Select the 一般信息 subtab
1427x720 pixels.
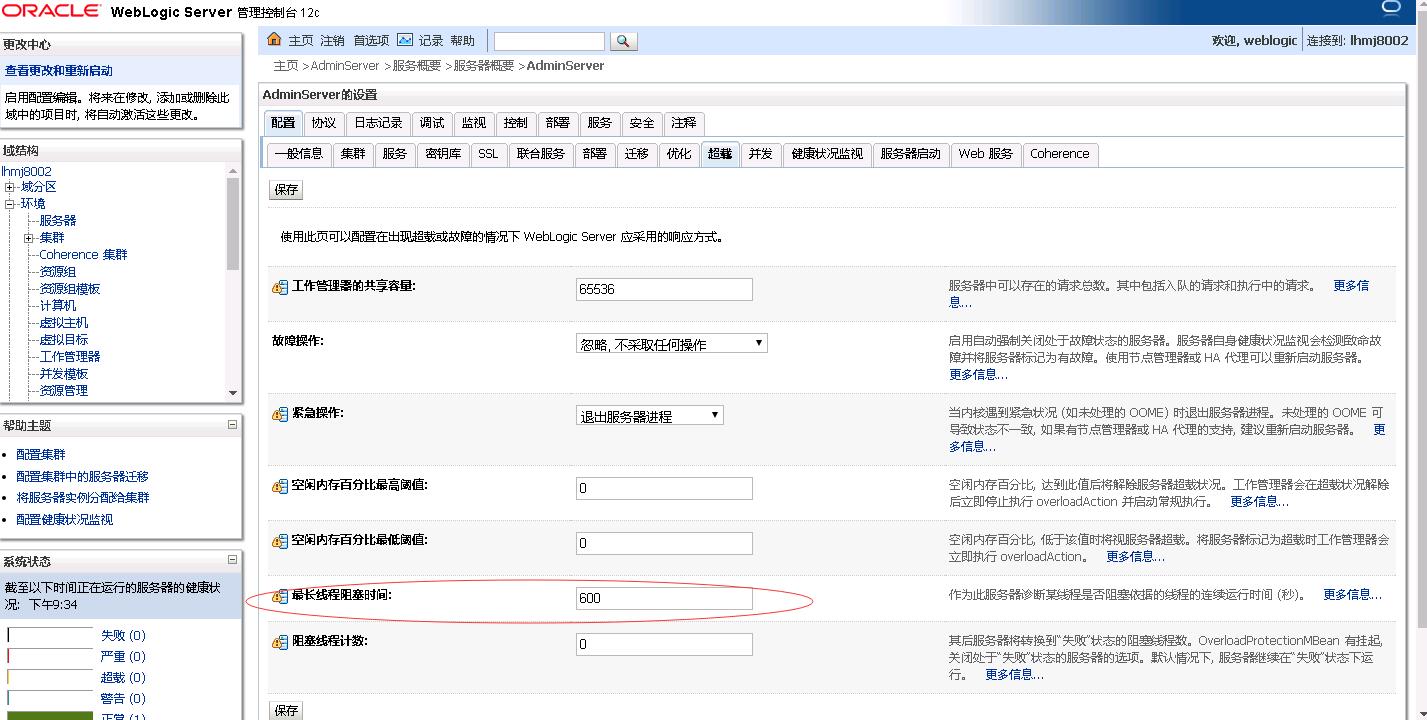[x=299, y=154]
